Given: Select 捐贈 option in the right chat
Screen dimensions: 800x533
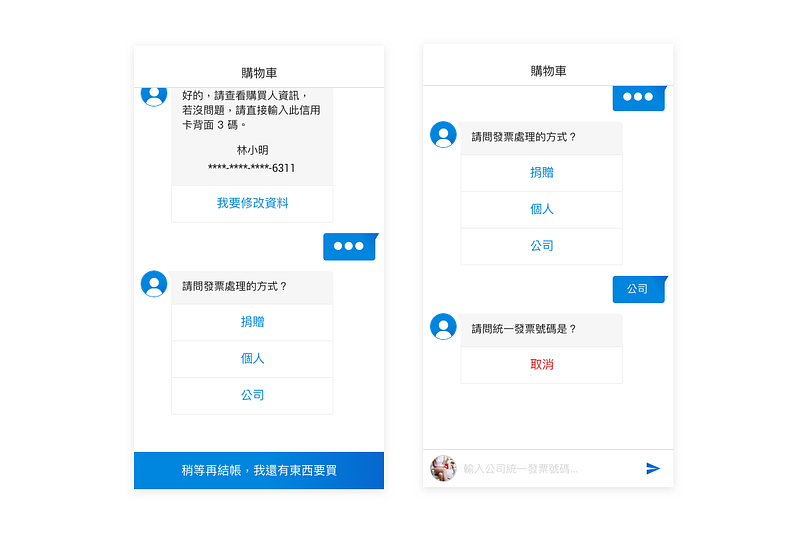Looking at the screenshot, I should 541,172.
